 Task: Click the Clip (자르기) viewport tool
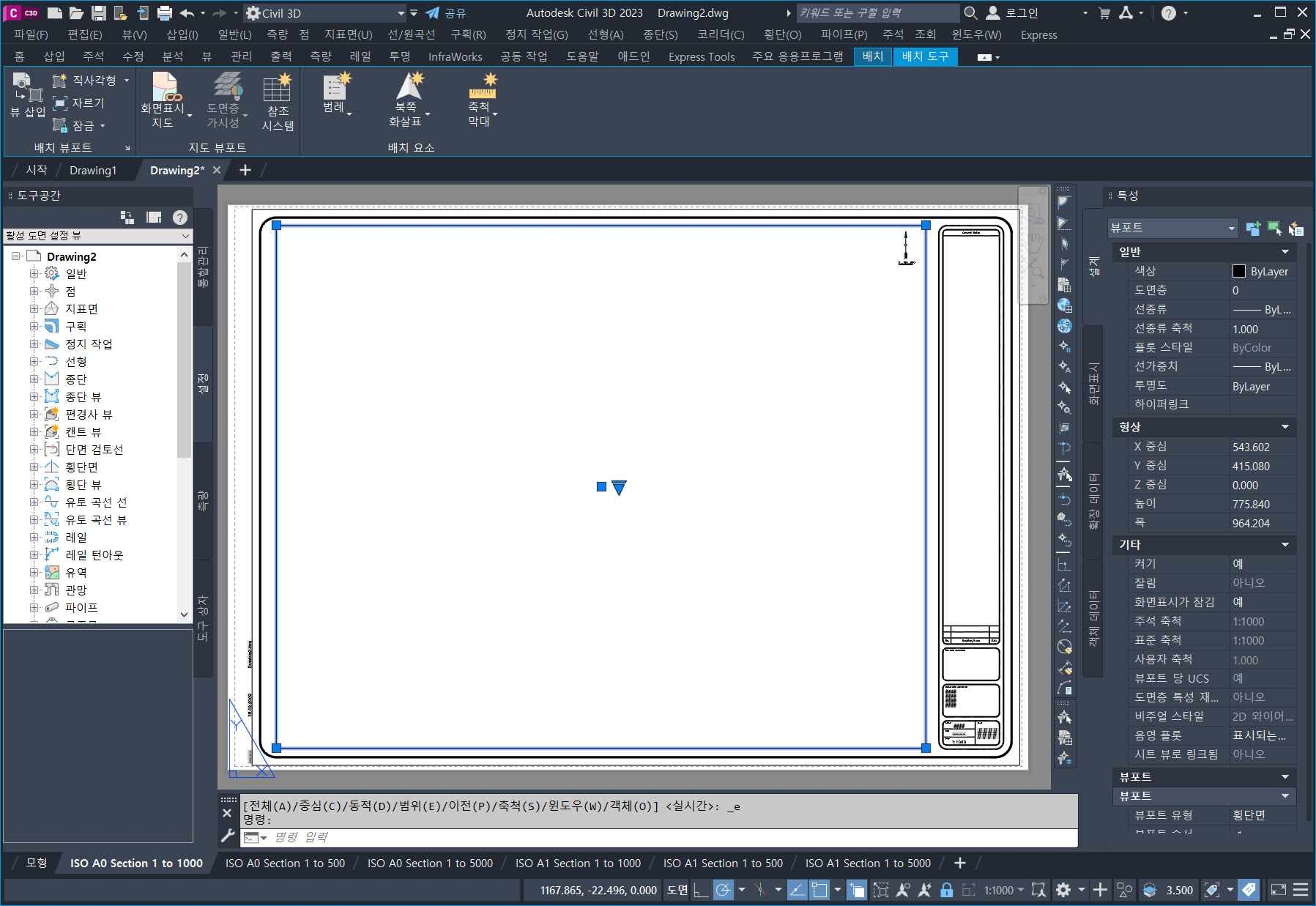(78, 103)
